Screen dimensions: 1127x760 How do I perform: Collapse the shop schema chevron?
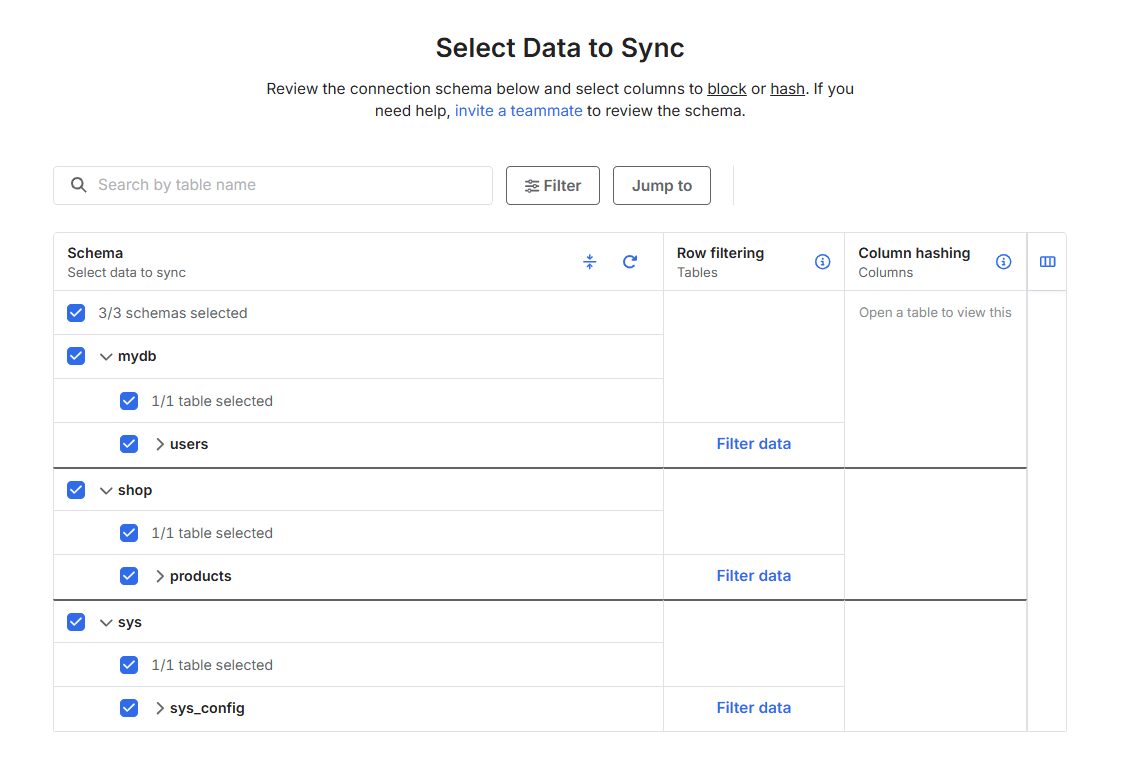pyautogui.click(x=106, y=490)
